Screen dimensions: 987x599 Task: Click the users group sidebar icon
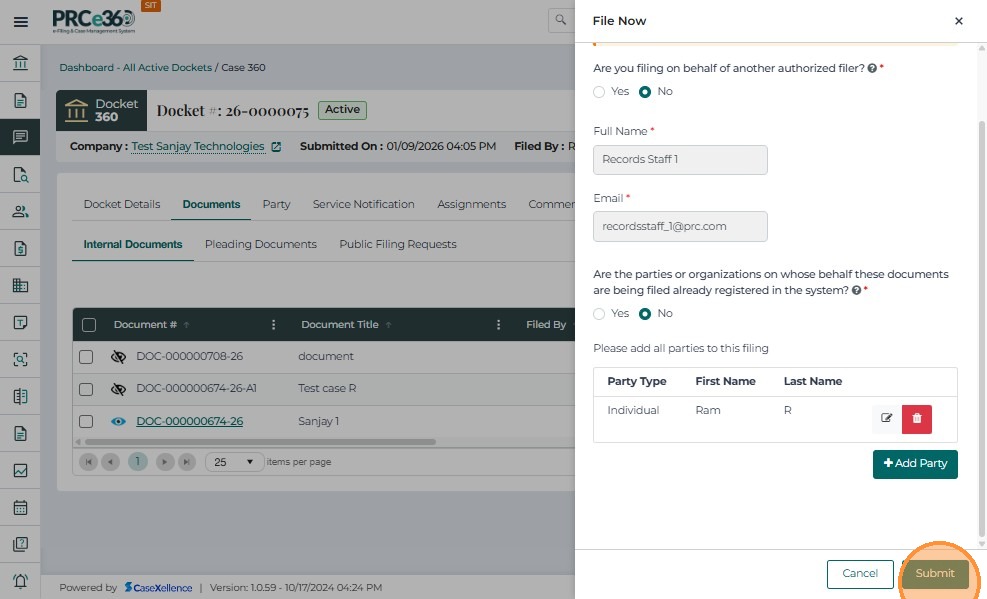(20, 211)
